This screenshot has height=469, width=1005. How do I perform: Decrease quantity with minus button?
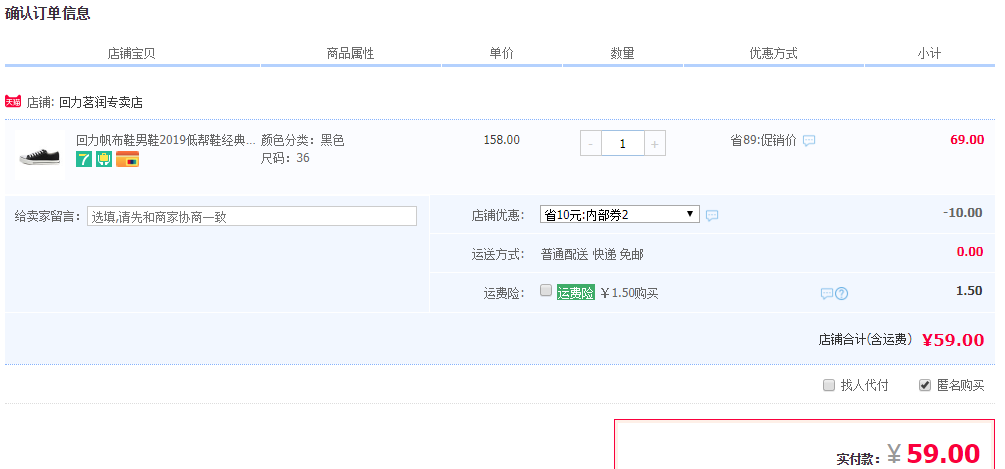pyautogui.click(x=590, y=144)
